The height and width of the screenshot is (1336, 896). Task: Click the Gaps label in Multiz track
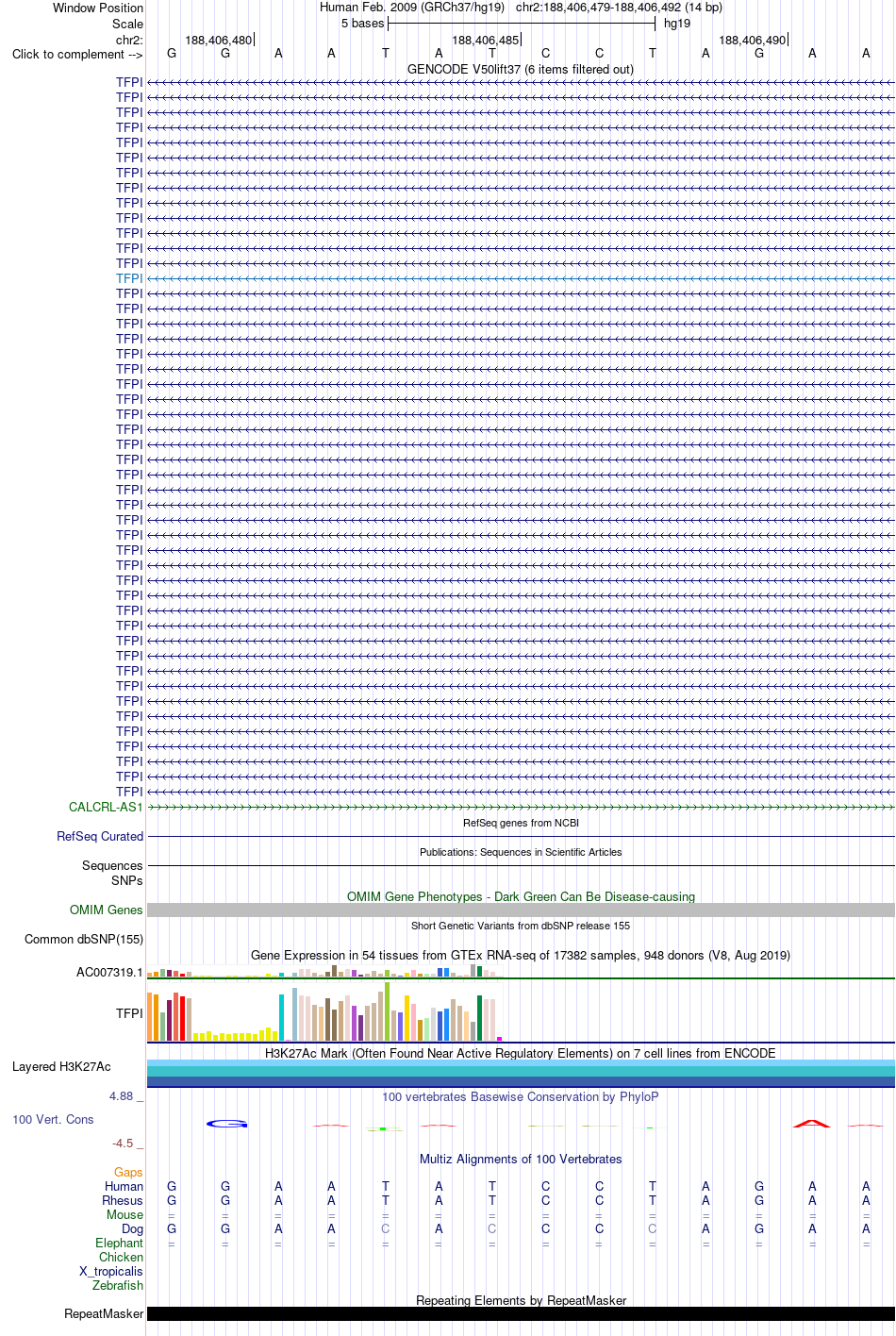pos(128,1172)
